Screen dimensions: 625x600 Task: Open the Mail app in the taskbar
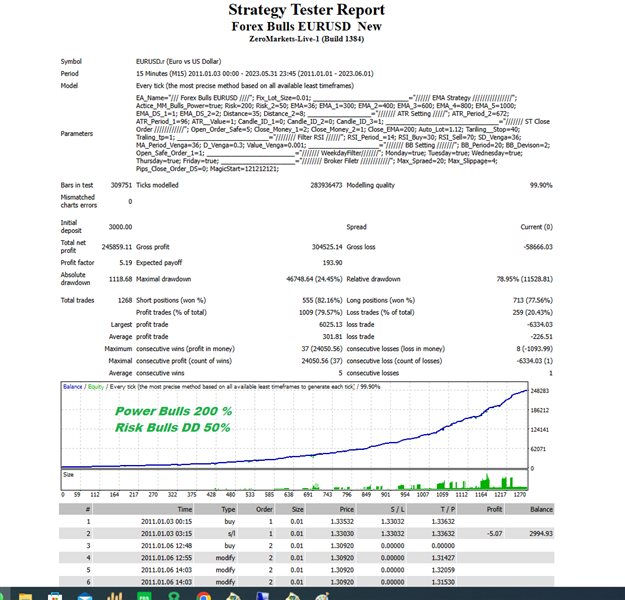(x=85, y=597)
